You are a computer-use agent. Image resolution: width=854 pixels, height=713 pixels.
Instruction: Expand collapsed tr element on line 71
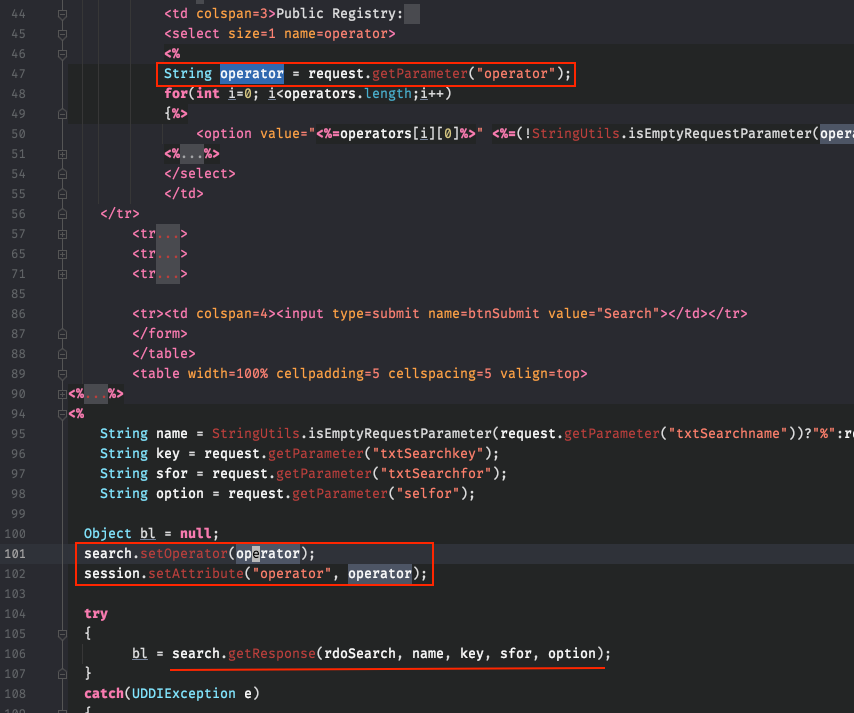(x=62, y=274)
